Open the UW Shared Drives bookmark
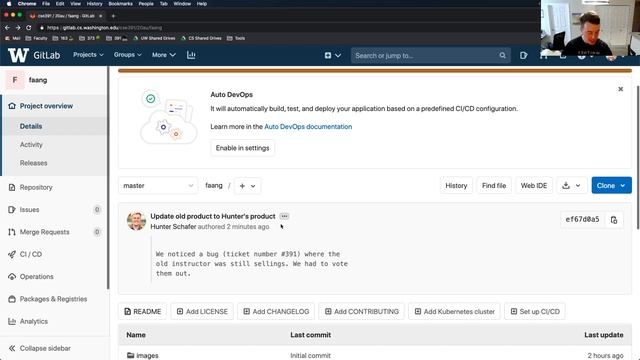The width and height of the screenshot is (640, 360). coord(155,38)
